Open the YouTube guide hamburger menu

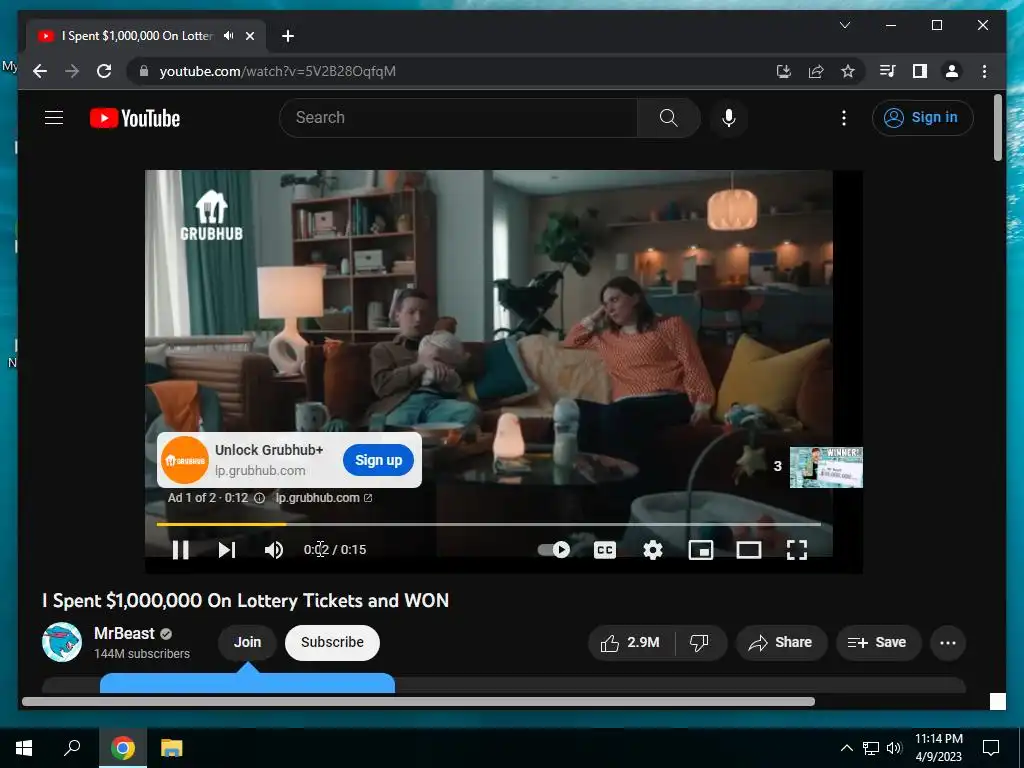(x=54, y=118)
